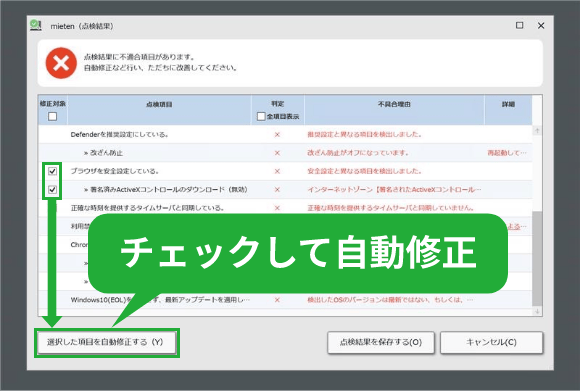The height and width of the screenshot is (392, 580).
Task: Click インターネットゾーン ActiveX reason text
Action: pyautogui.click(x=394, y=190)
